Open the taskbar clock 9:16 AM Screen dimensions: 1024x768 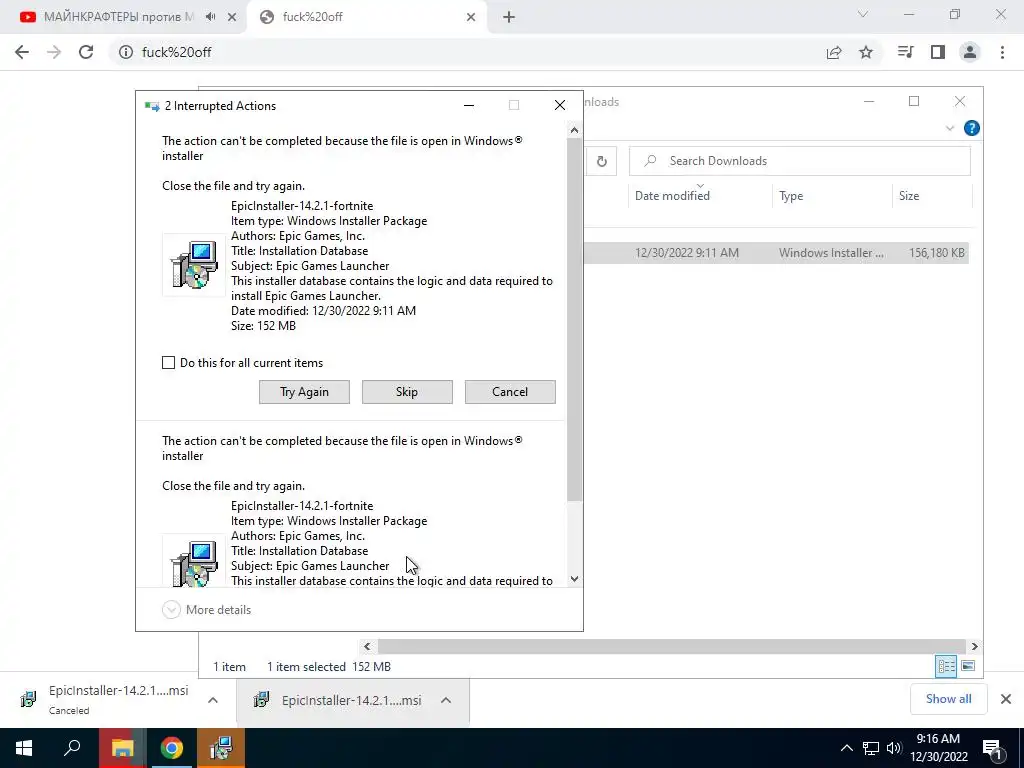tap(938, 748)
